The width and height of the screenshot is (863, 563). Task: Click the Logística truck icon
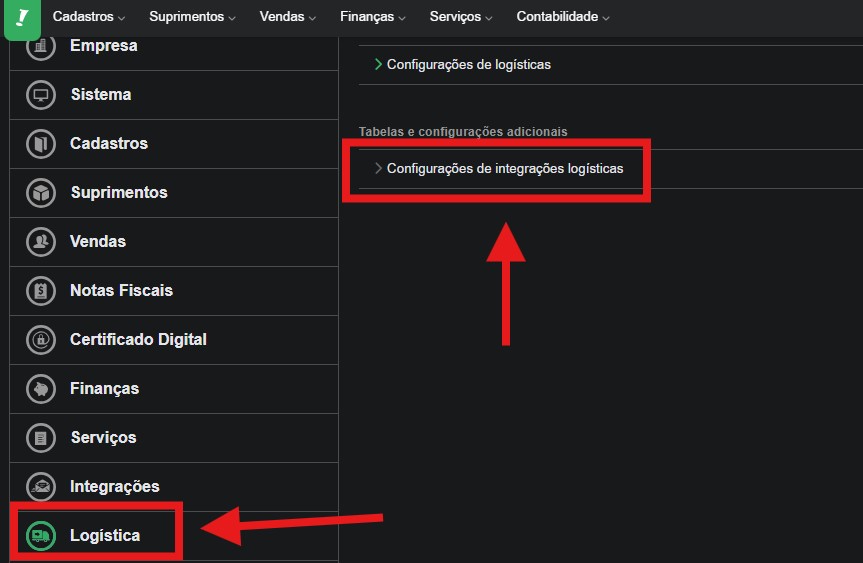pyautogui.click(x=41, y=536)
